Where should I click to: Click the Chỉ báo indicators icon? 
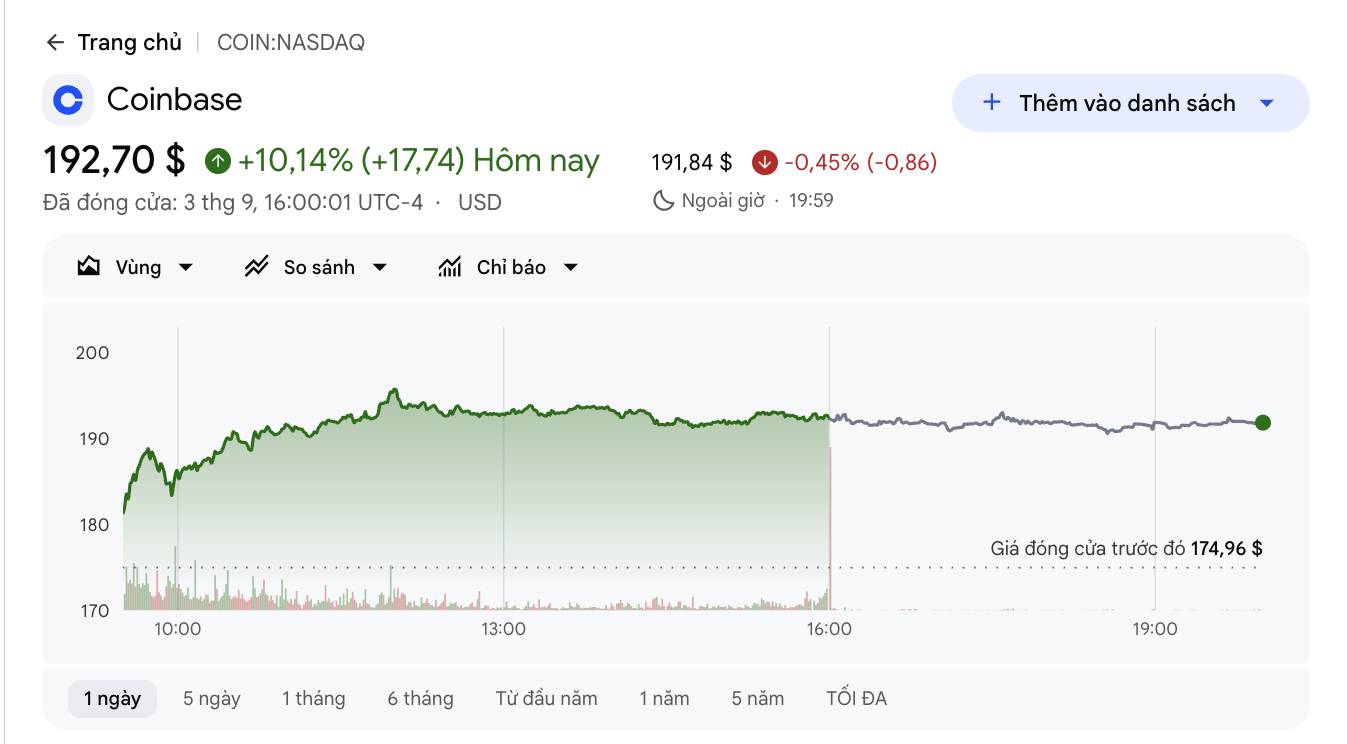450,267
